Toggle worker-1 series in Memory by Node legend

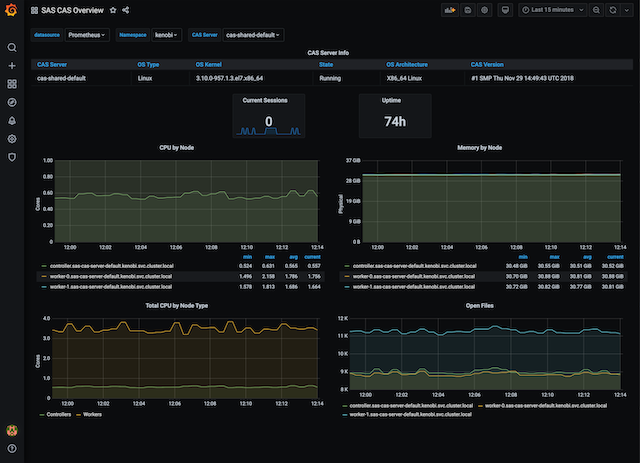pos(413,287)
